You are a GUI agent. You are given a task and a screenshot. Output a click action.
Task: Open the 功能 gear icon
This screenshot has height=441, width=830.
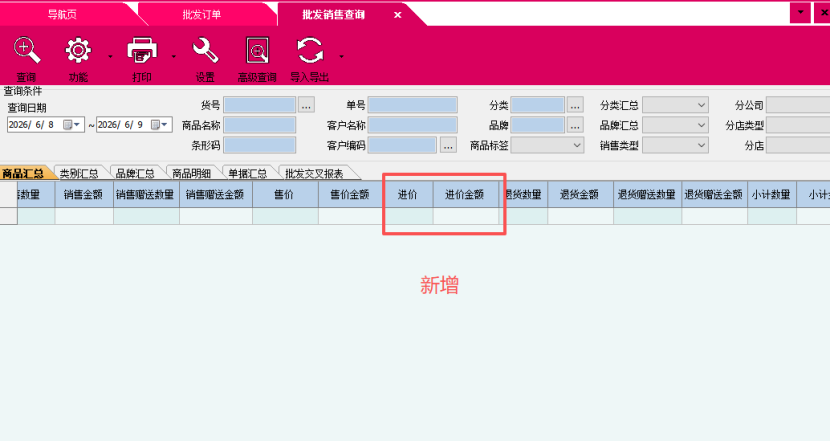pyautogui.click(x=78, y=50)
